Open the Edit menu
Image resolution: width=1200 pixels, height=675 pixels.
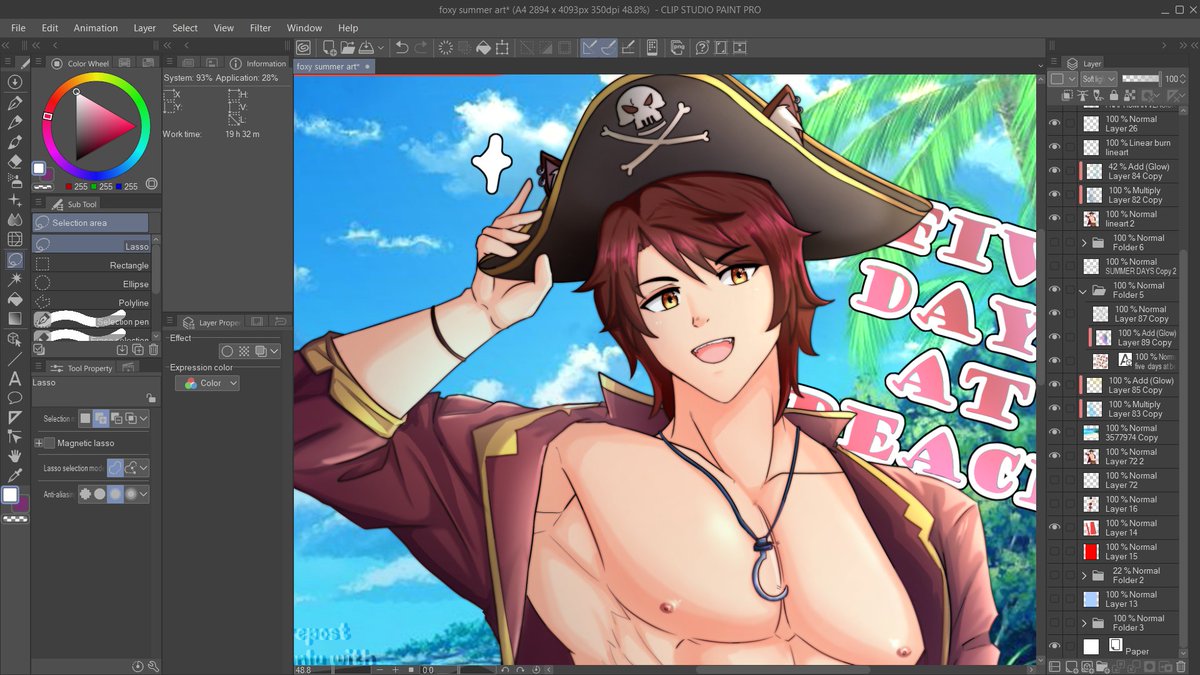coord(50,28)
